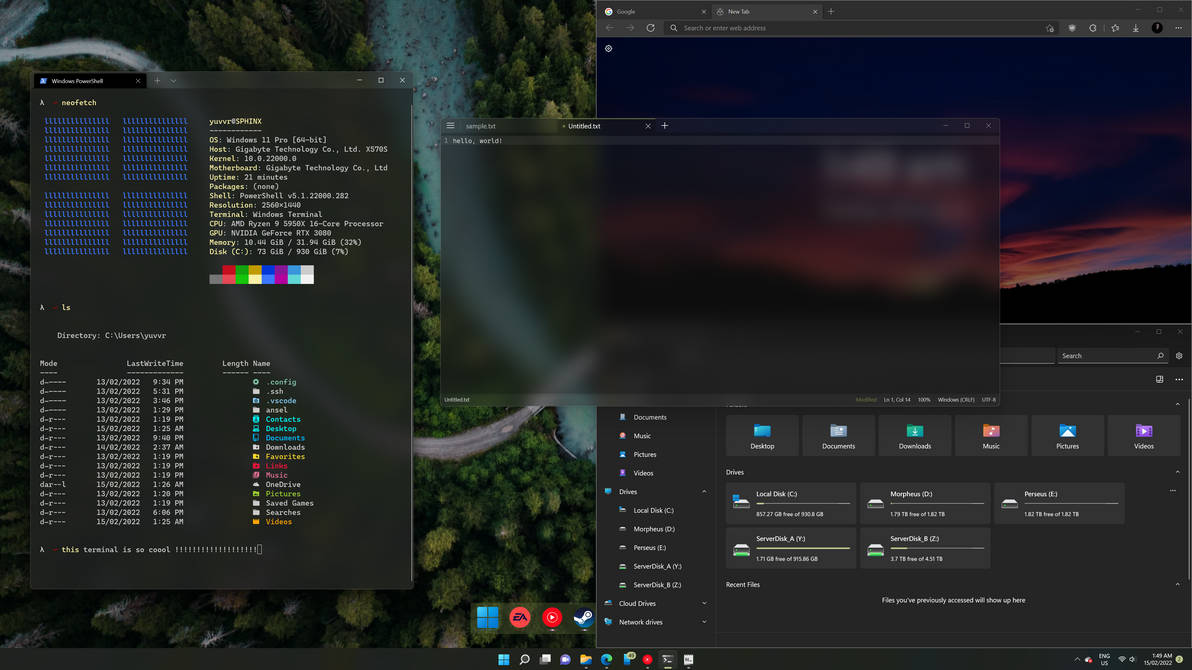Viewport: 1192px width, 670px height.
Task: Launch Steam from the floating dock
Action: tap(583, 618)
